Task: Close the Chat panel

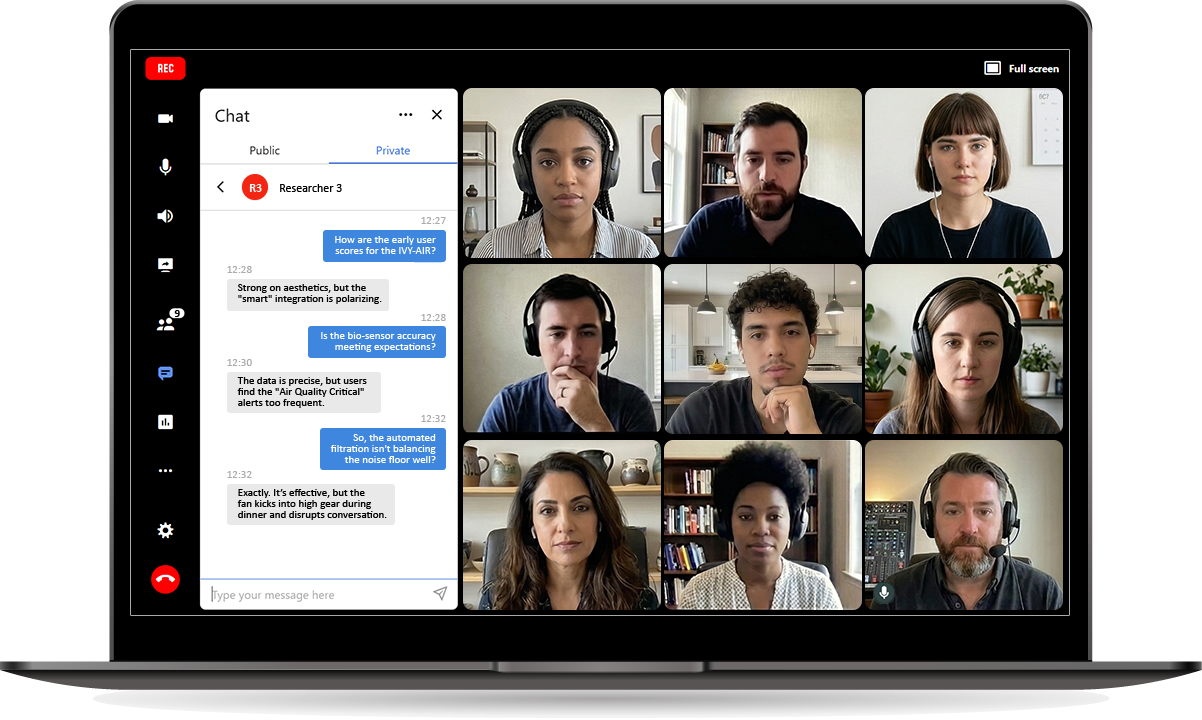Action: [437, 115]
